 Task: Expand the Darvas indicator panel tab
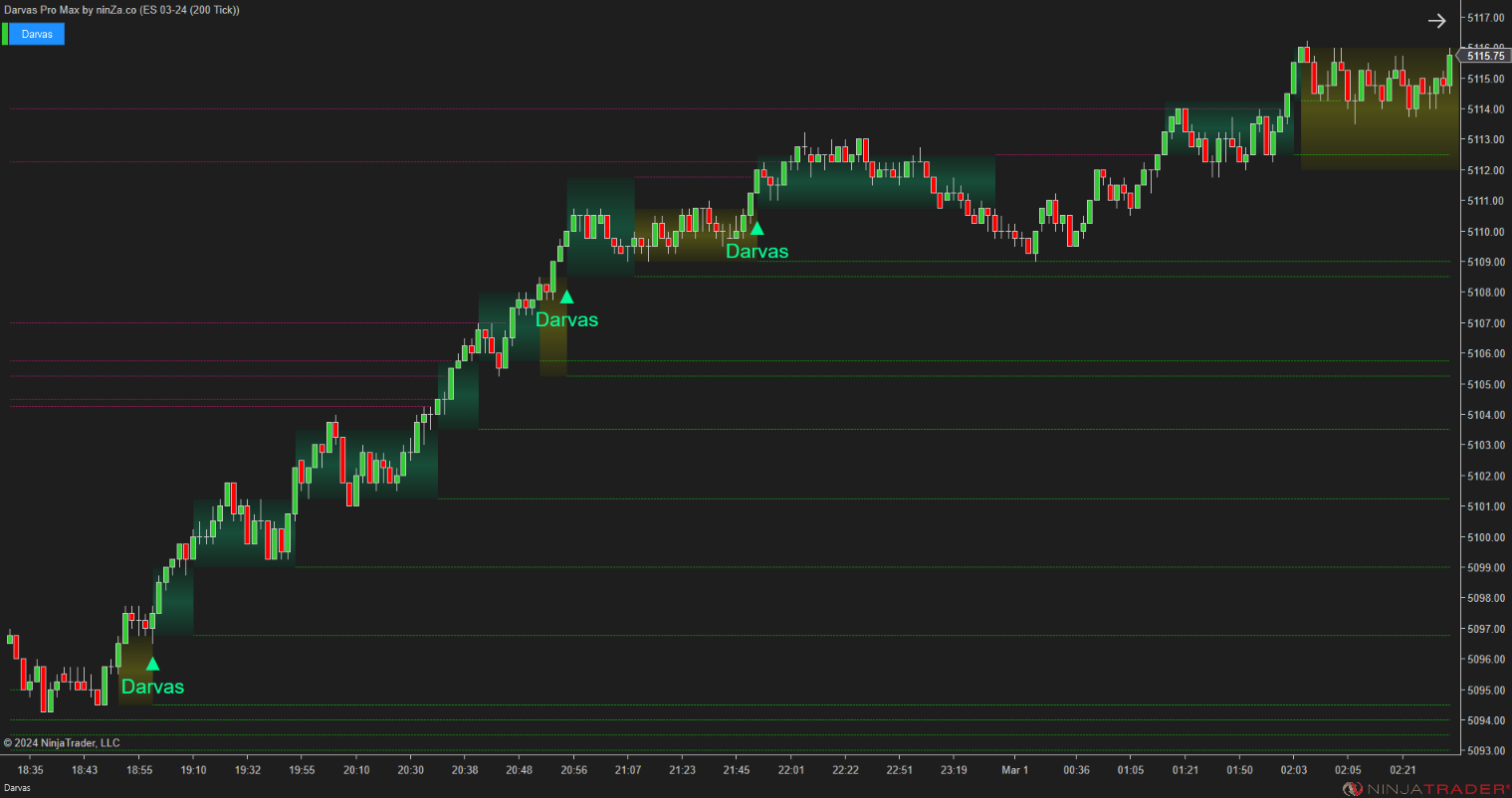pyautogui.click(x=36, y=33)
